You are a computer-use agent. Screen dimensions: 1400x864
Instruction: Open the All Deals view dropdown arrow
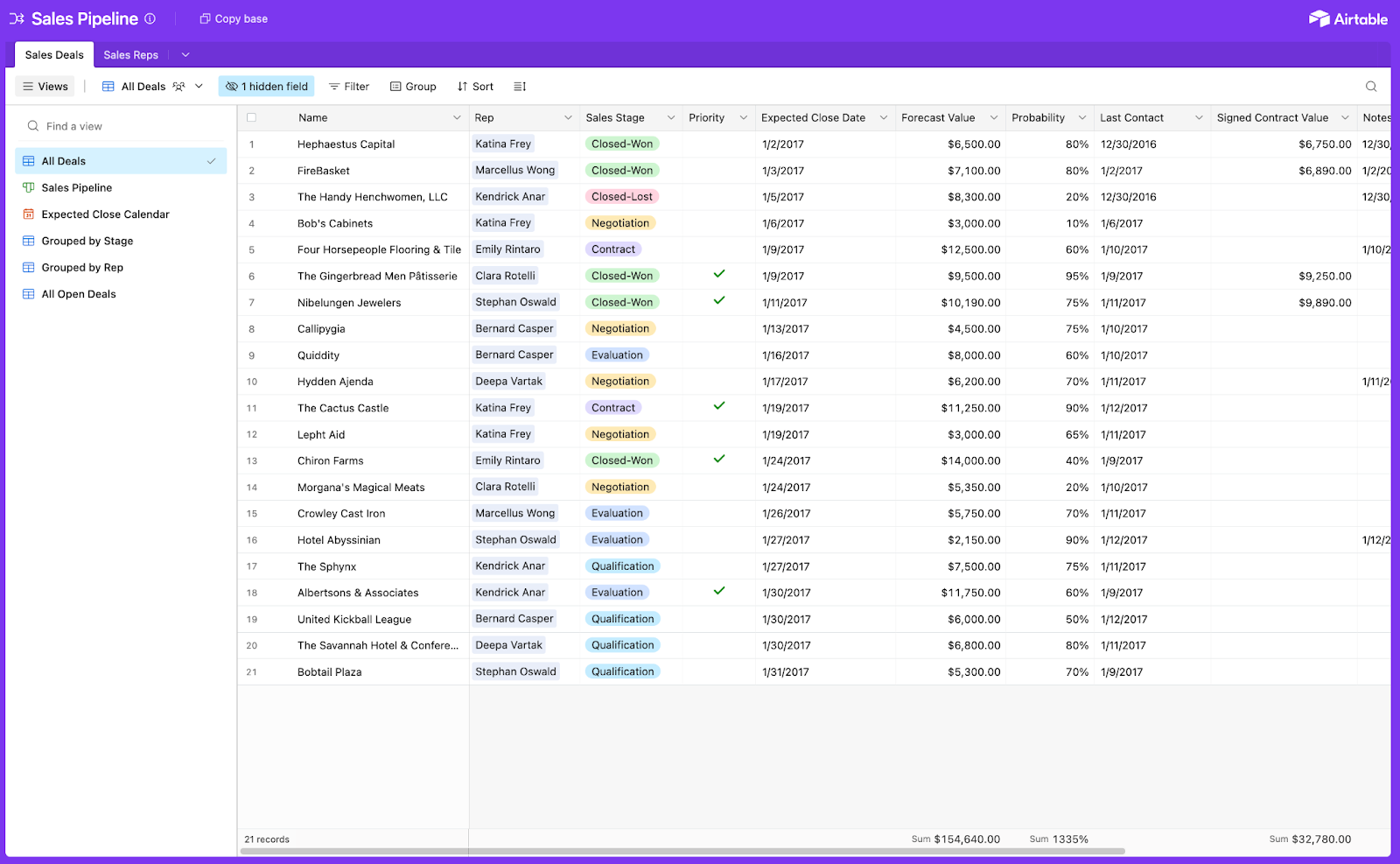coord(199,86)
